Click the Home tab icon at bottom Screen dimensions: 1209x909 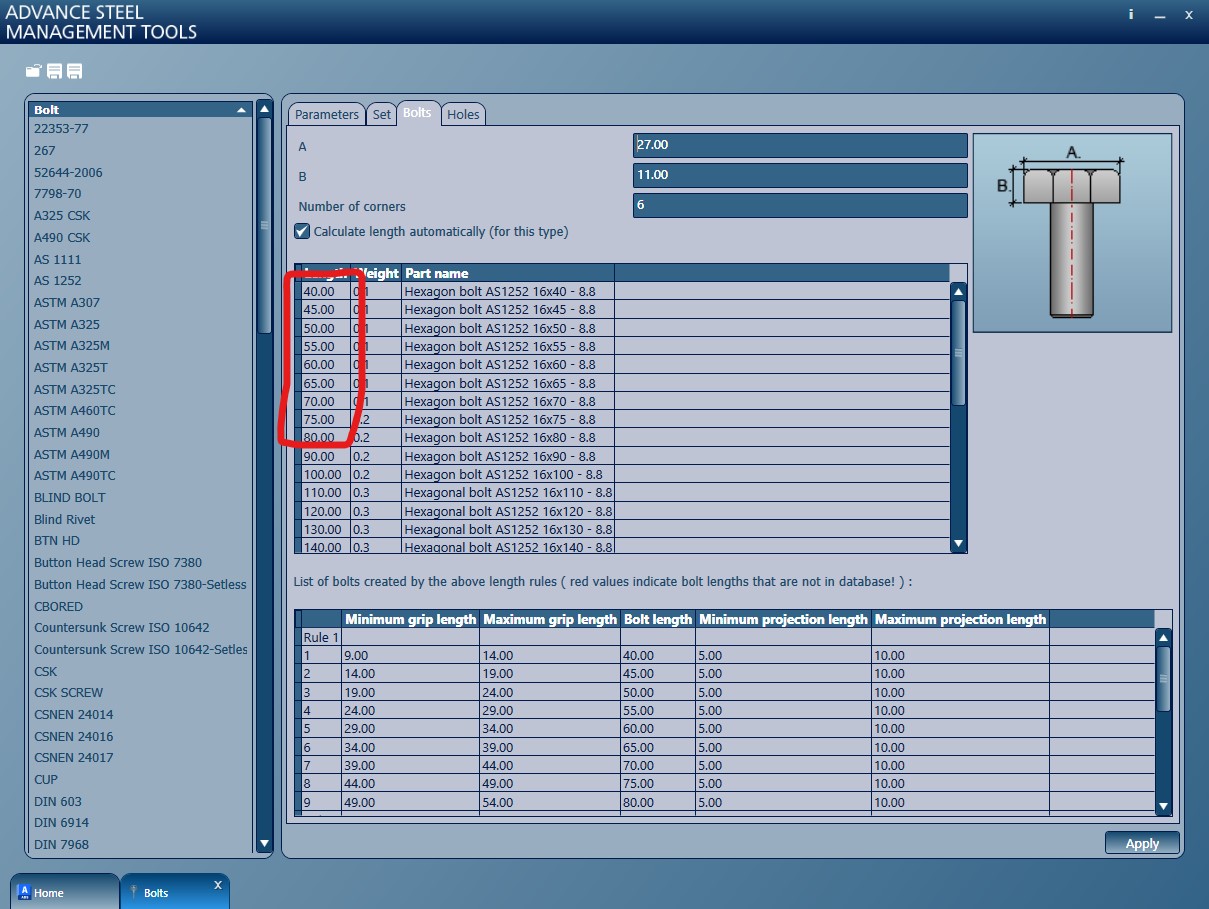[24, 893]
